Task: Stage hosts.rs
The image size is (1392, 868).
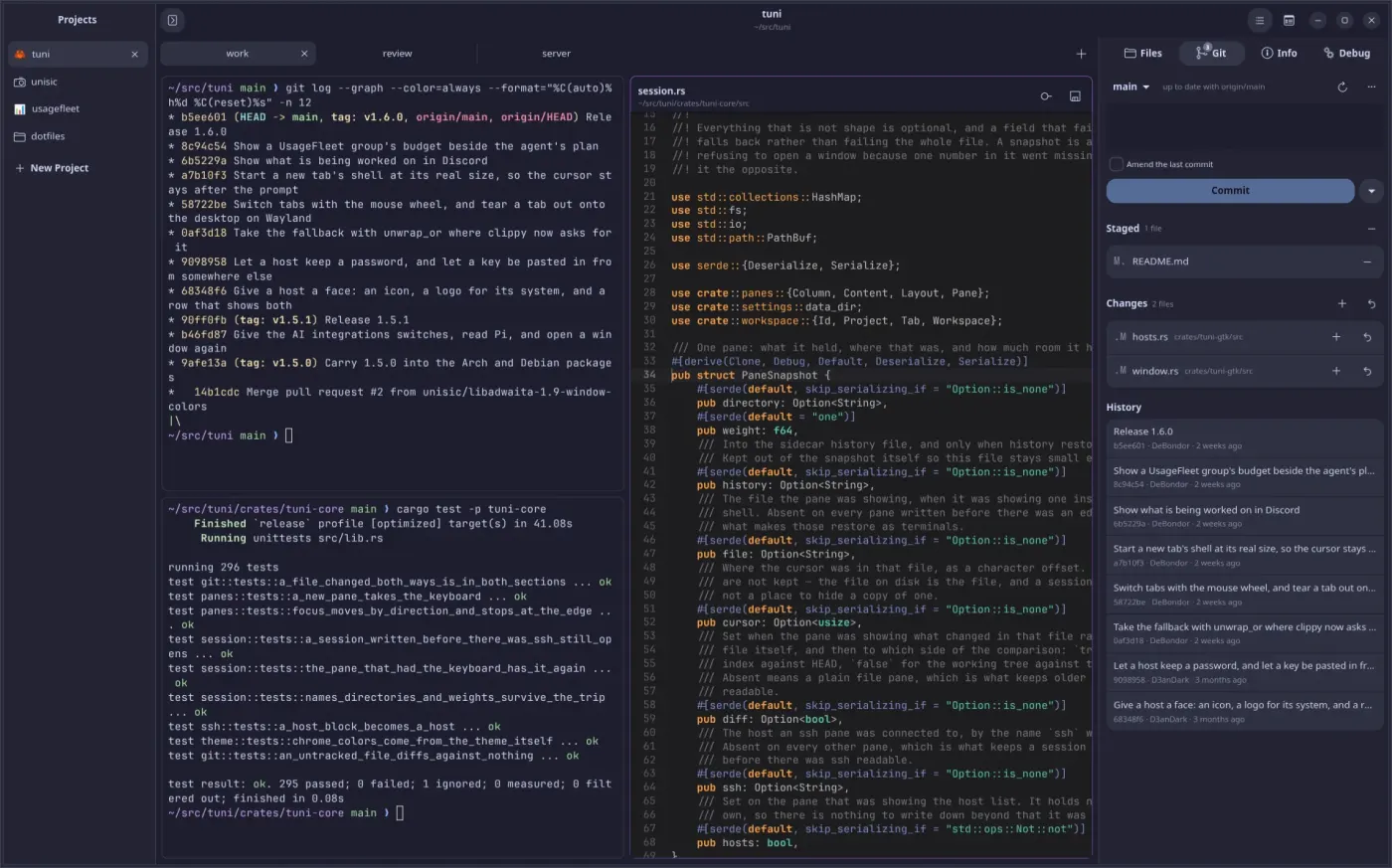Action: [x=1336, y=338]
